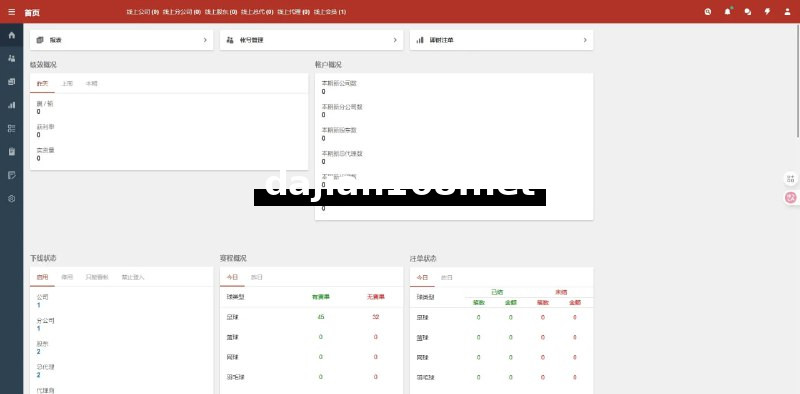
Task: Open the chat messages icon
Action: tap(747, 12)
